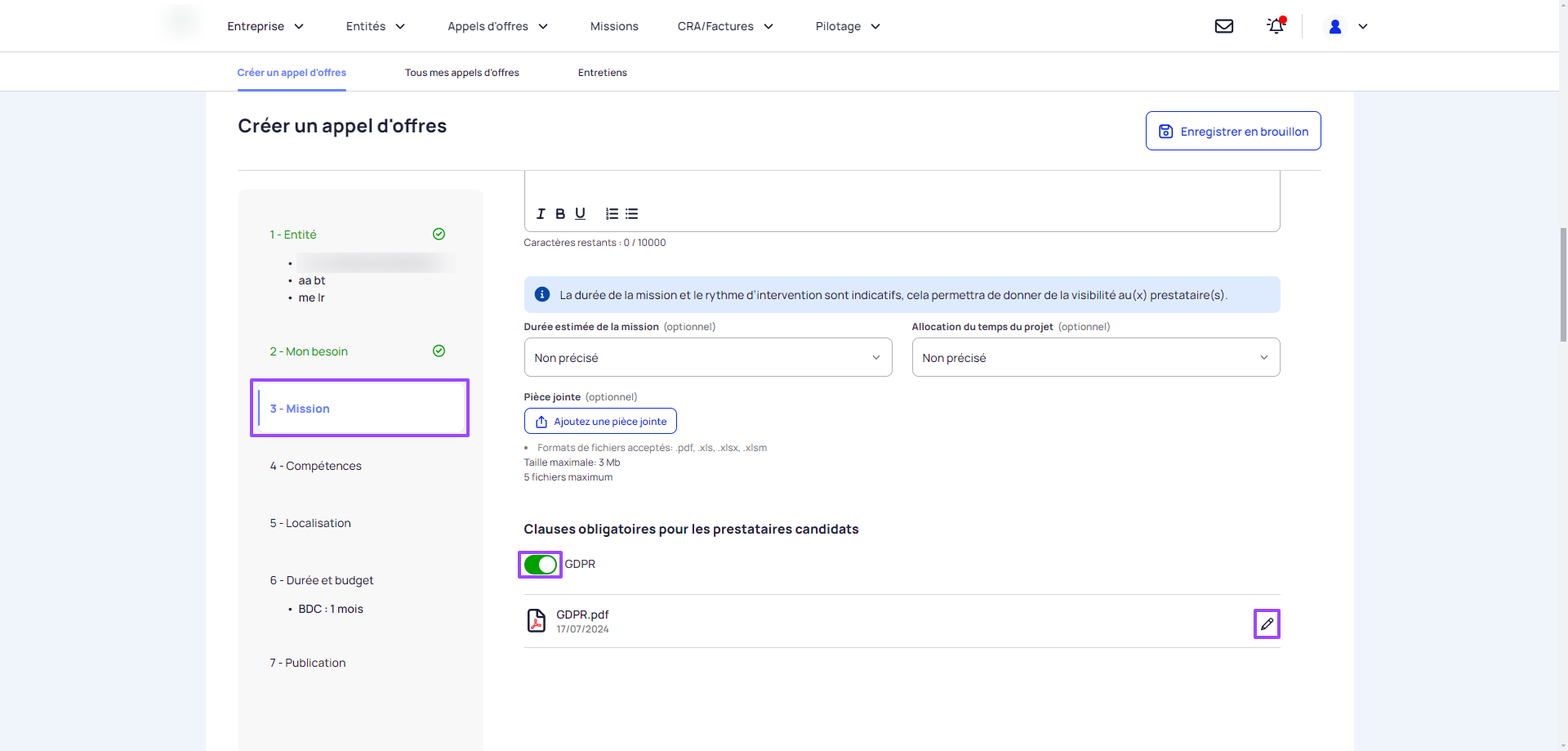1568x751 pixels.
Task: Apply italic formatting in text editor
Action: click(540, 214)
